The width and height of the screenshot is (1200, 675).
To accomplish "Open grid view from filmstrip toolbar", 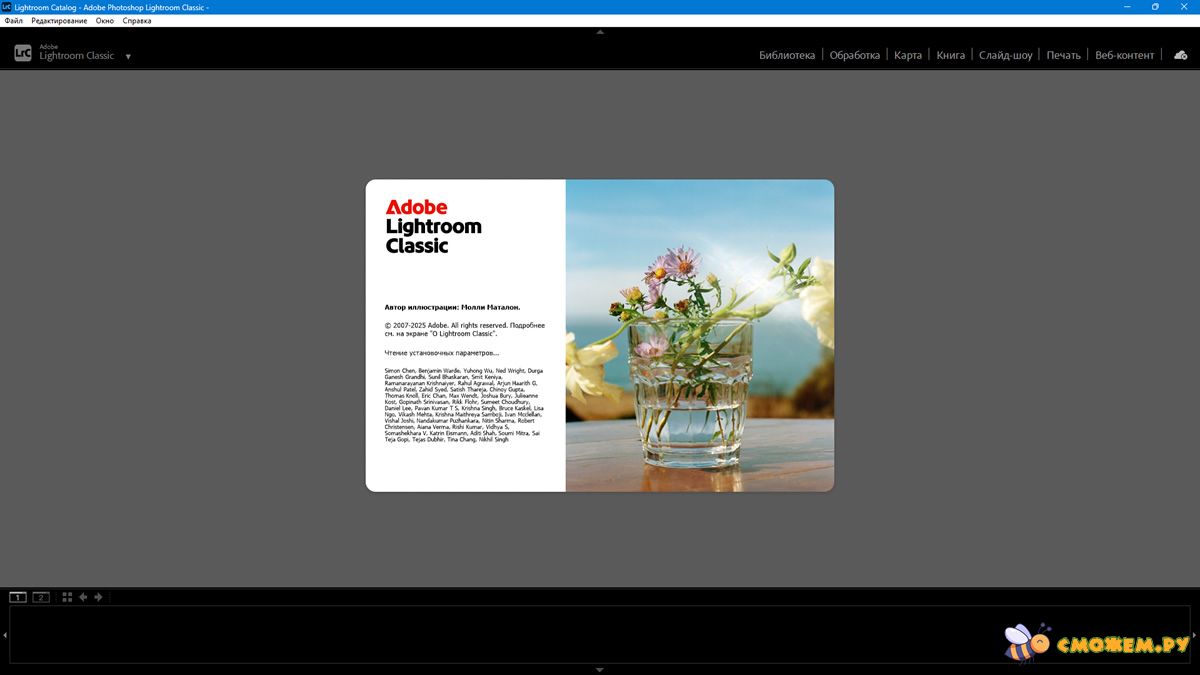I will click(67, 597).
